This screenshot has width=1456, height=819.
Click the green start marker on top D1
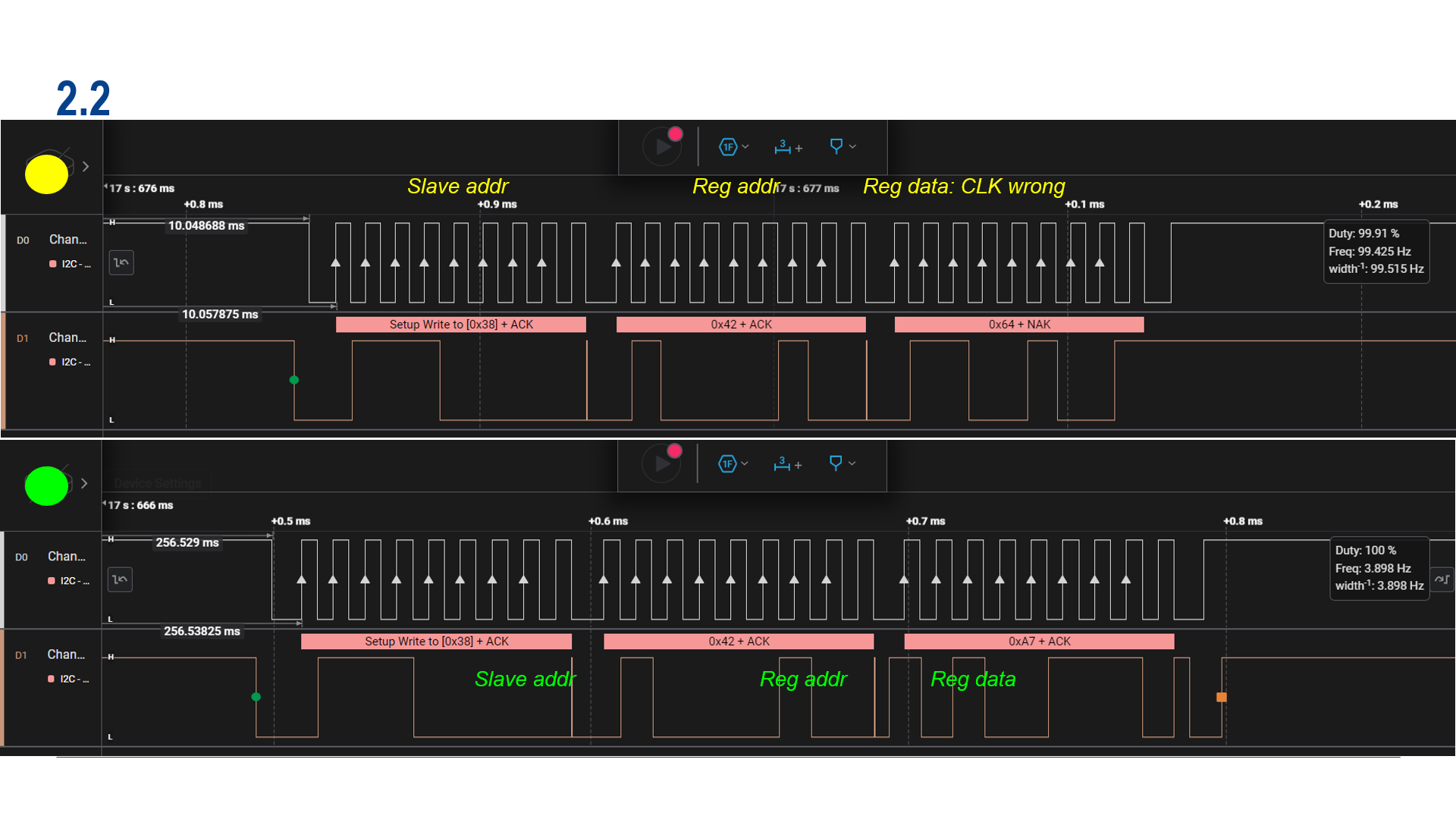click(294, 380)
